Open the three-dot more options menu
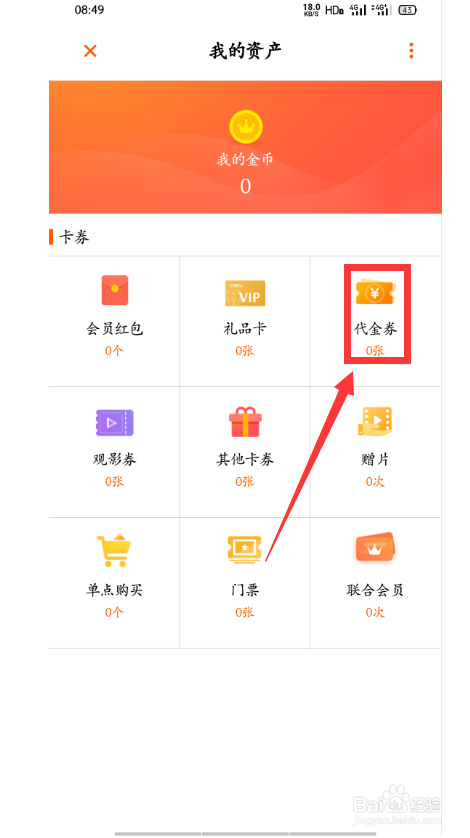Image resolution: width=470 pixels, height=838 pixels. (x=411, y=51)
